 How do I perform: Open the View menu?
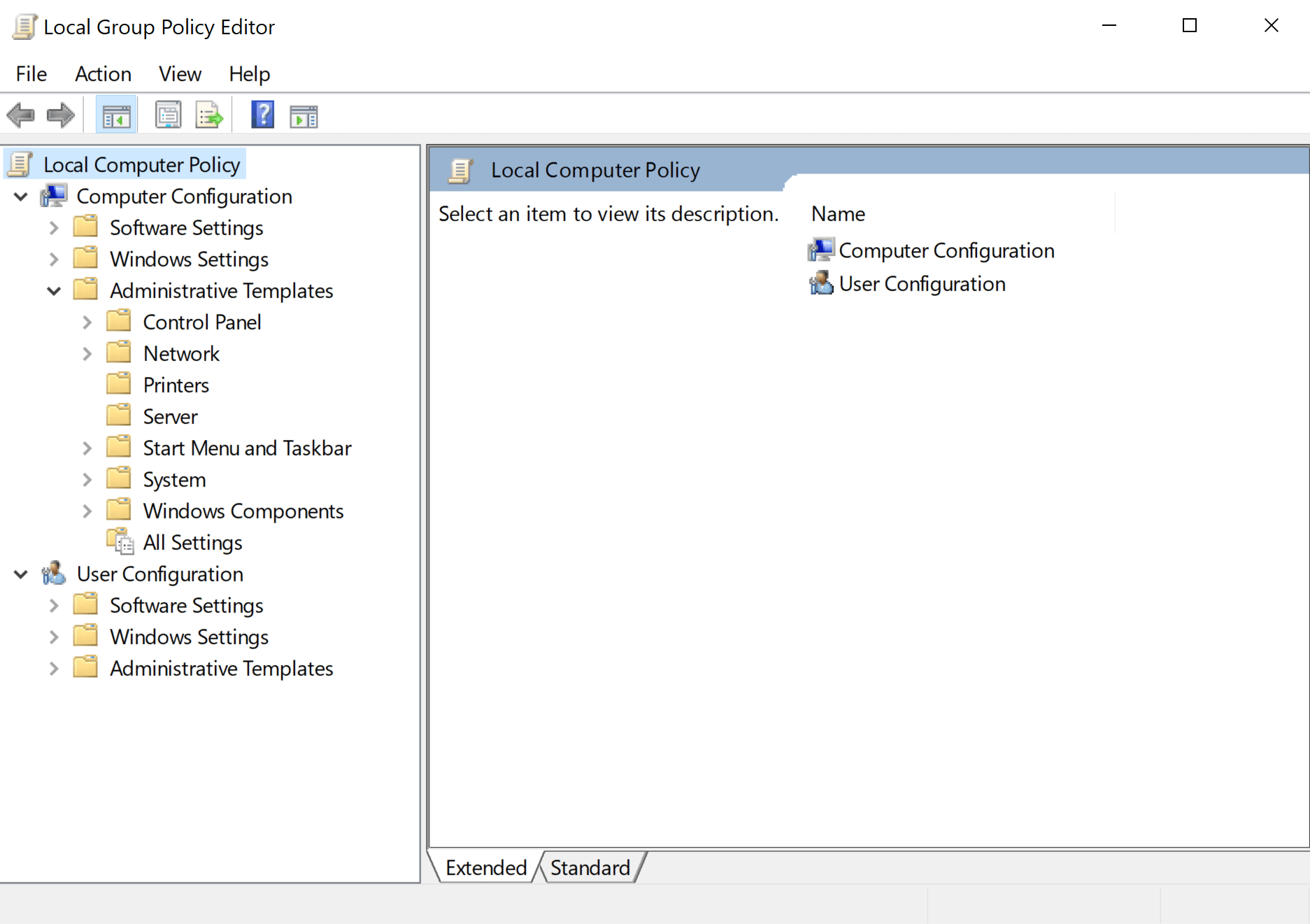[x=179, y=73]
